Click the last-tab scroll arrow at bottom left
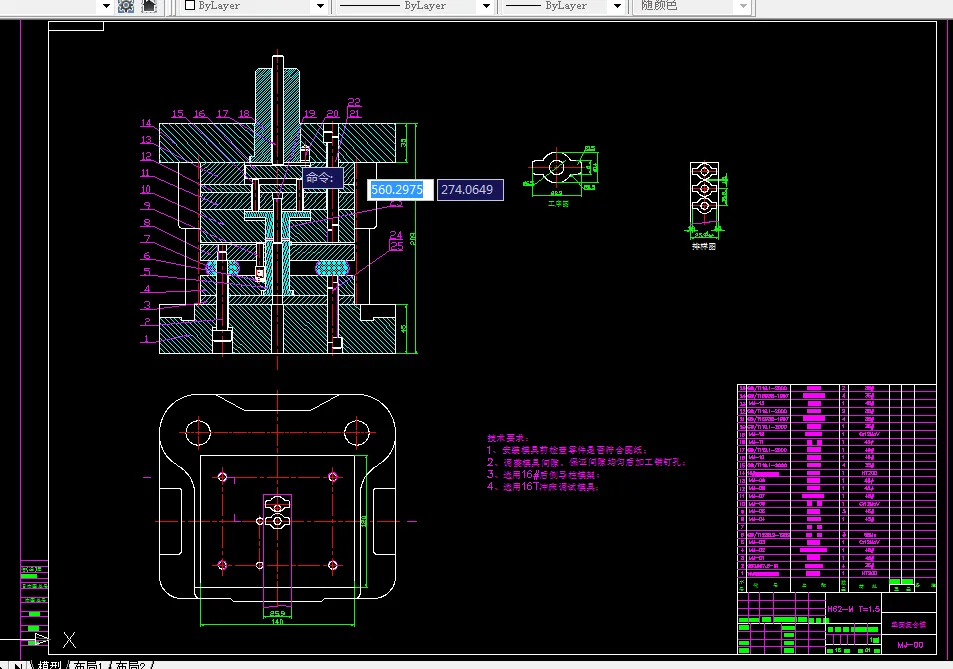953x669 pixels. (x=20, y=665)
